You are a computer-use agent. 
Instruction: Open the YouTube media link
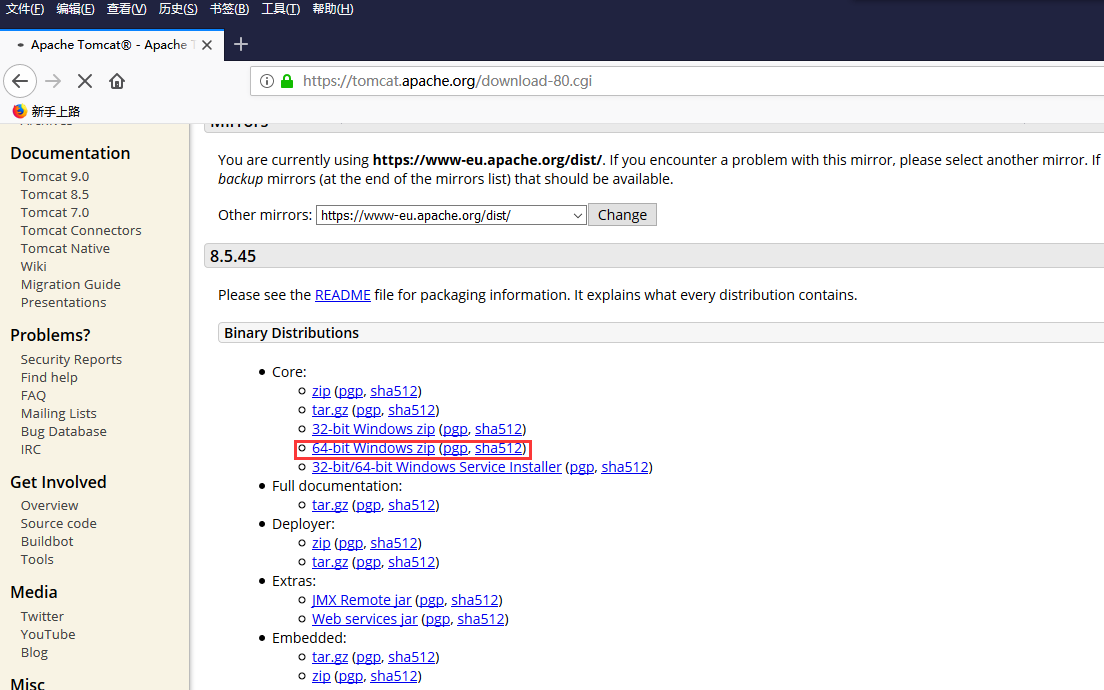[48, 634]
